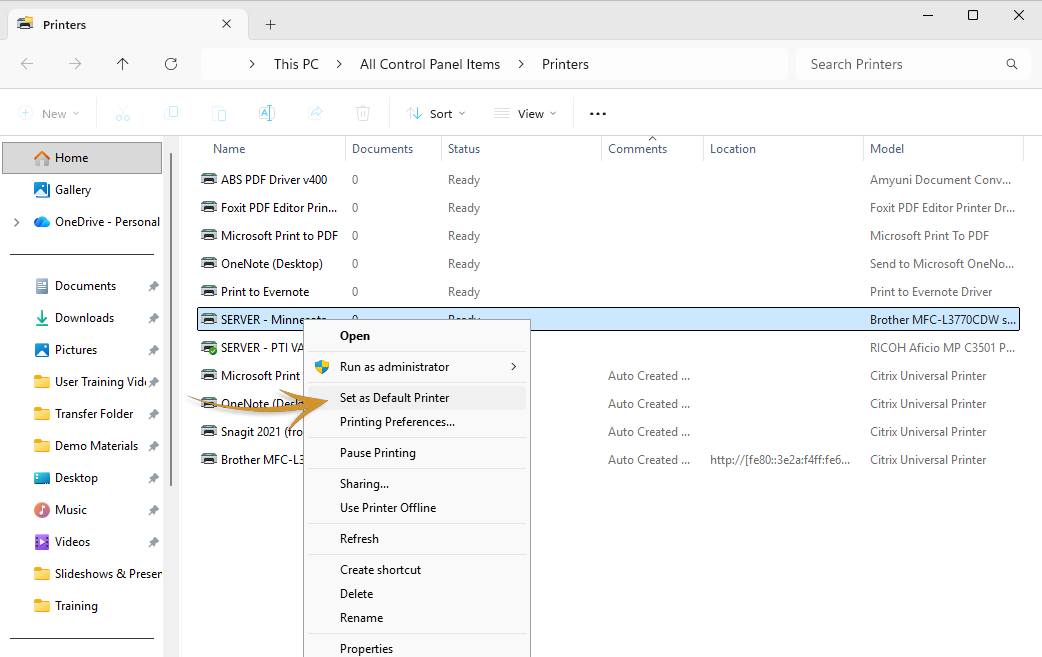Open Properties from the context menu
1042x657 pixels.
417,648
